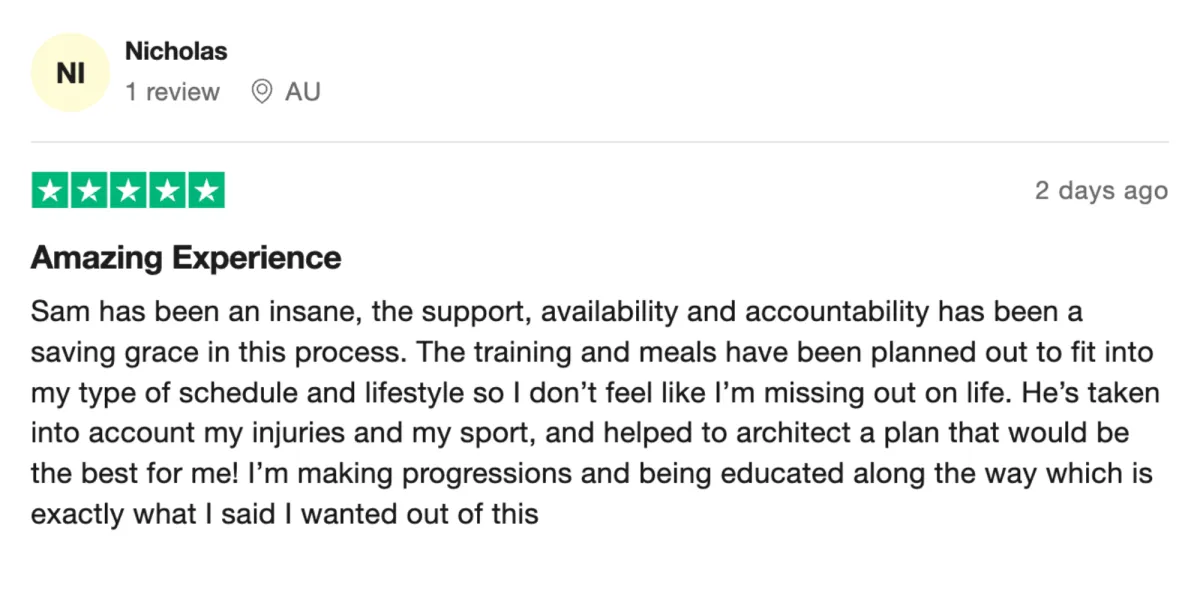Click the NI avatar circle

click(x=70, y=72)
